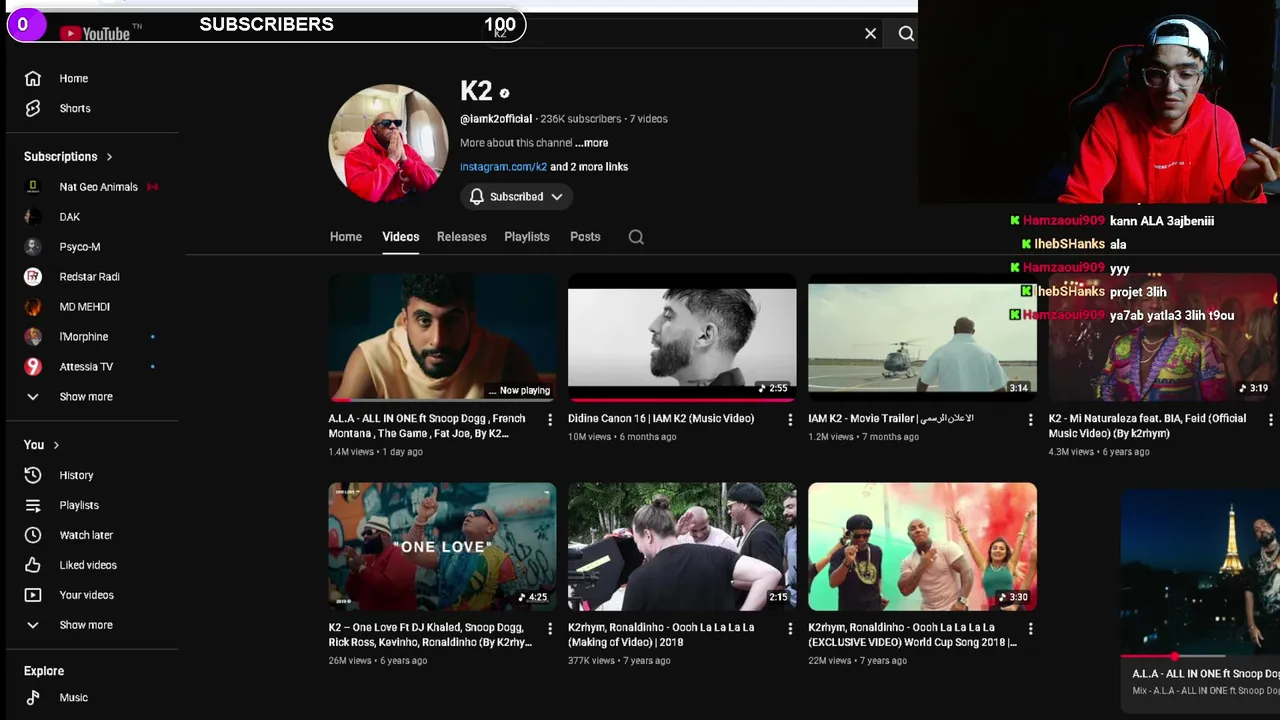Screen dimensions: 1280x720
Task: Click 236K subscribers text
Action: click(581, 119)
